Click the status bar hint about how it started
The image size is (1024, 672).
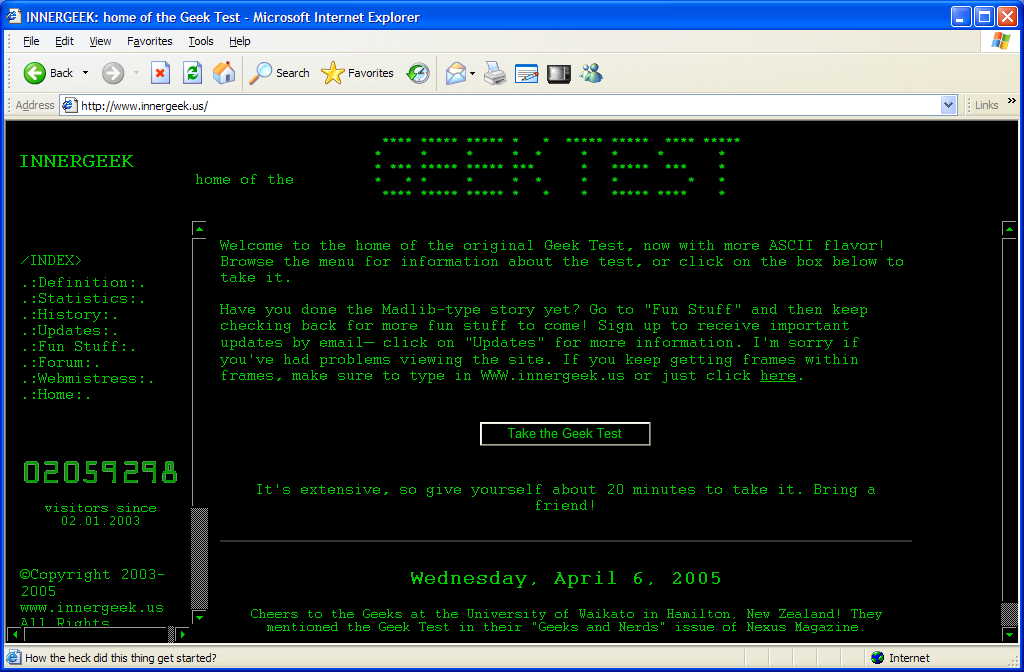121,658
